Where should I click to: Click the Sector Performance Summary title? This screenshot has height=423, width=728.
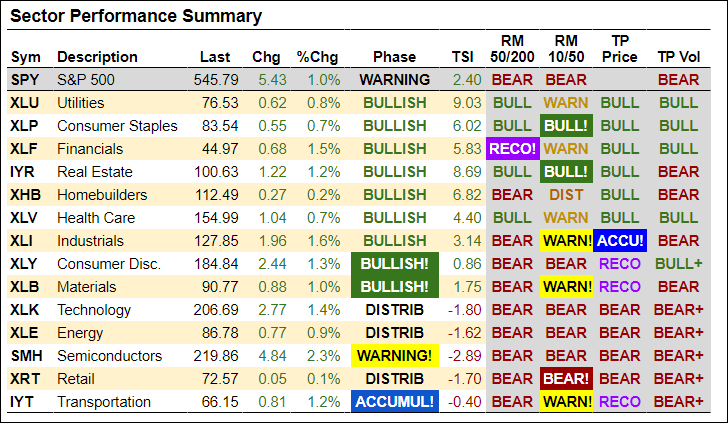point(136,17)
